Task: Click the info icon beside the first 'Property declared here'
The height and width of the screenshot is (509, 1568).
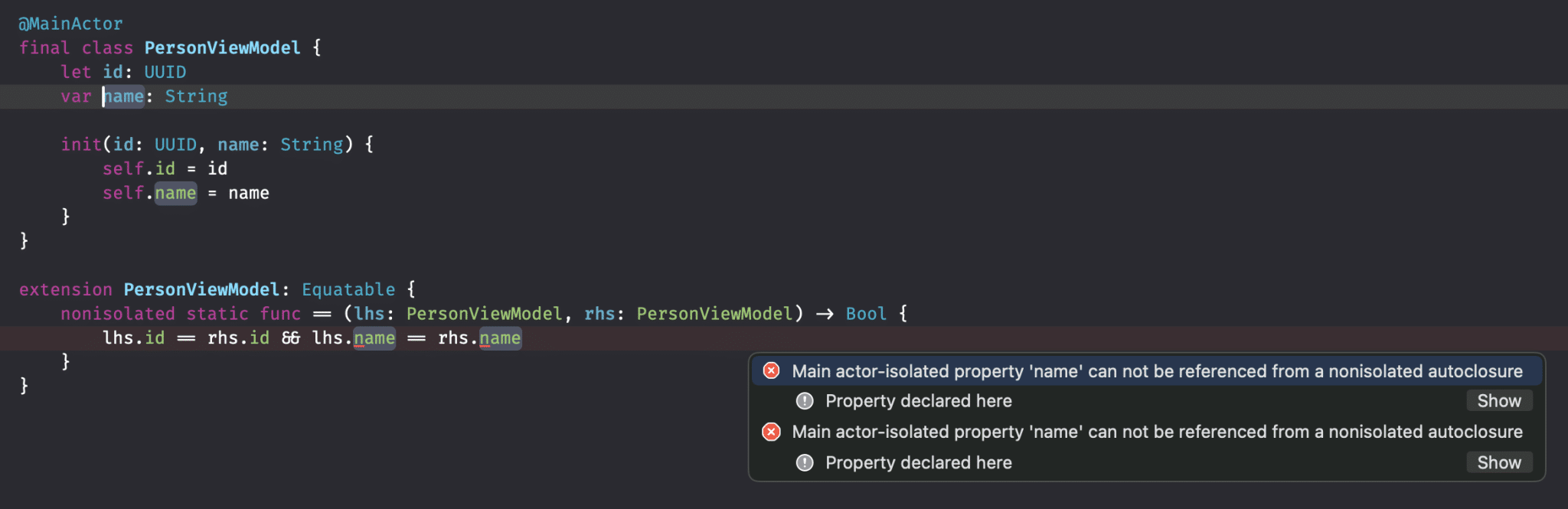Action: [805, 401]
